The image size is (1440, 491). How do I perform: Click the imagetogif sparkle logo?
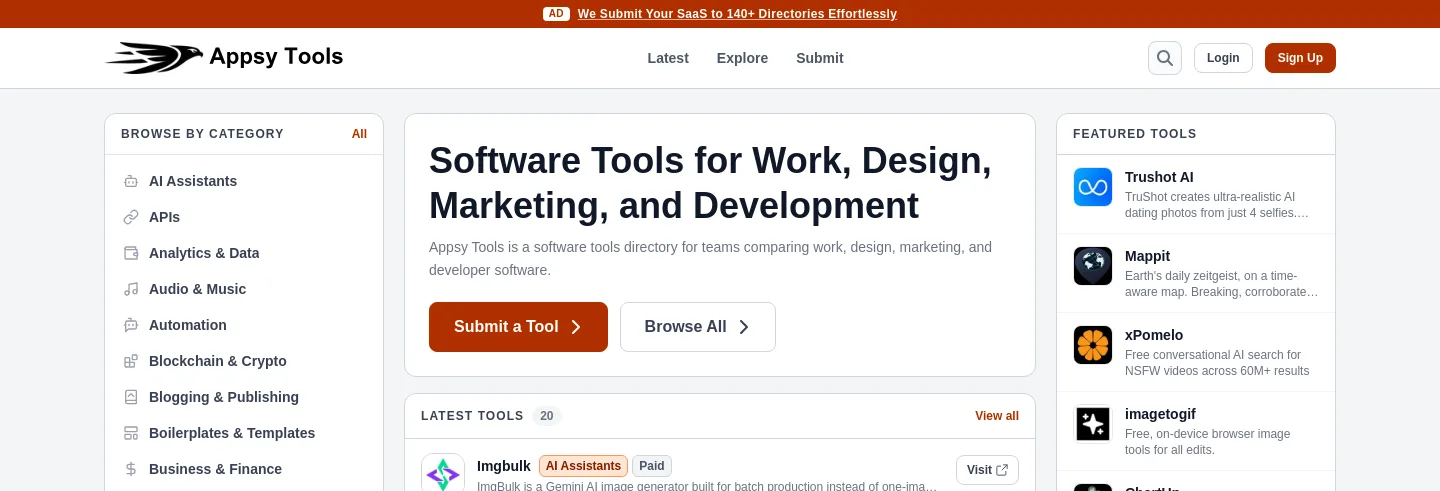[1093, 424]
